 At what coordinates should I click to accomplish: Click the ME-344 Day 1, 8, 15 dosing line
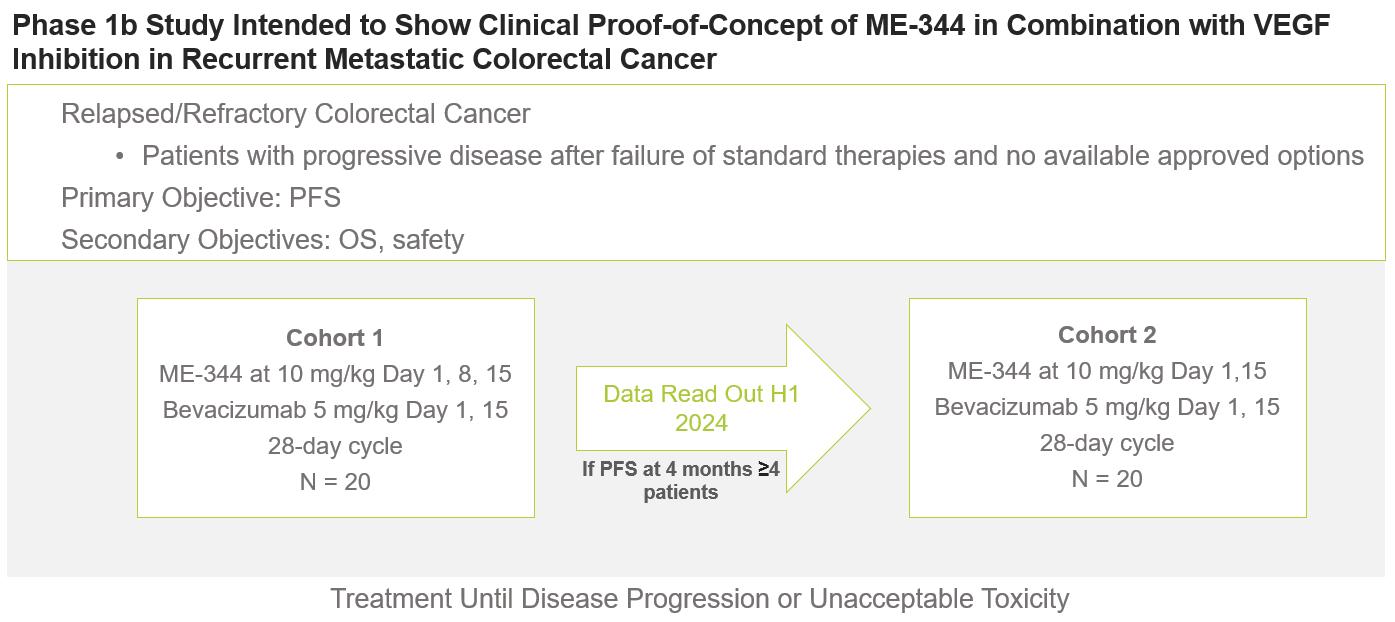pyautogui.click(x=335, y=374)
